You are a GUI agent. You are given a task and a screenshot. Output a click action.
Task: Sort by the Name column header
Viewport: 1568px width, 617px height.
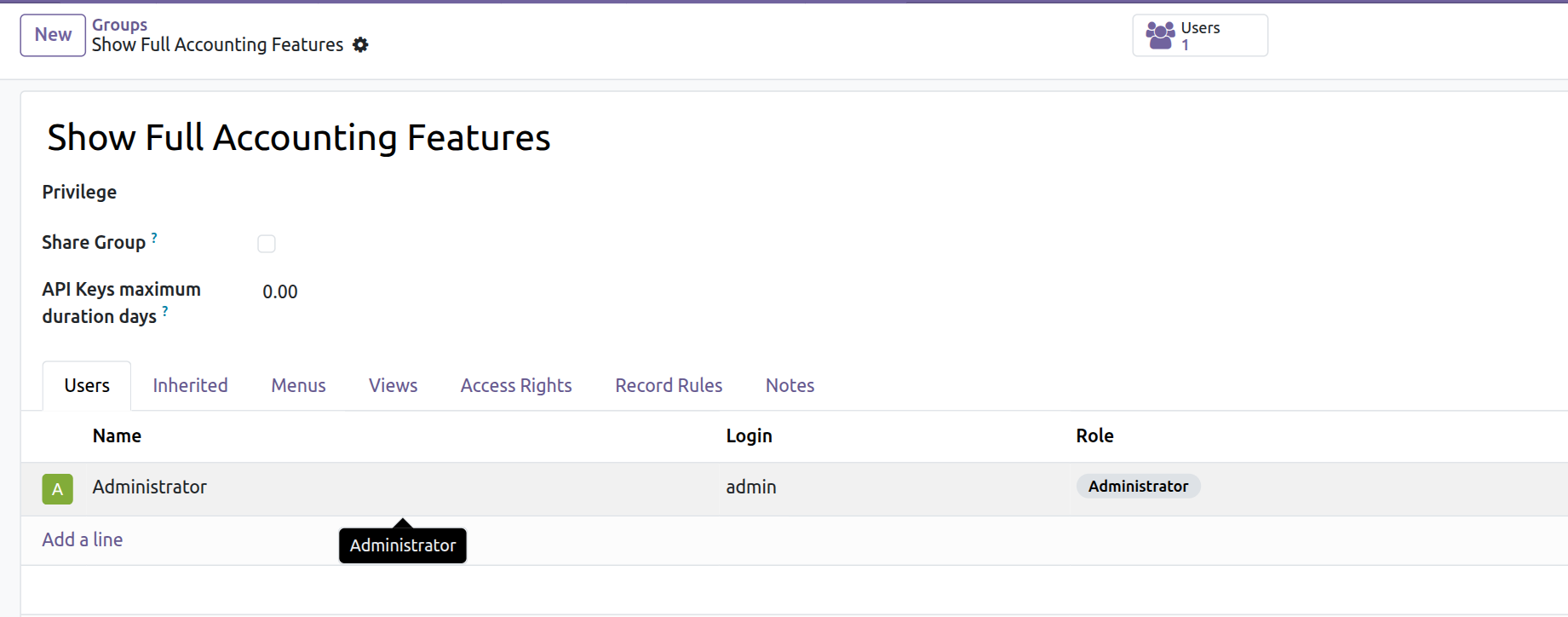click(117, 436)
